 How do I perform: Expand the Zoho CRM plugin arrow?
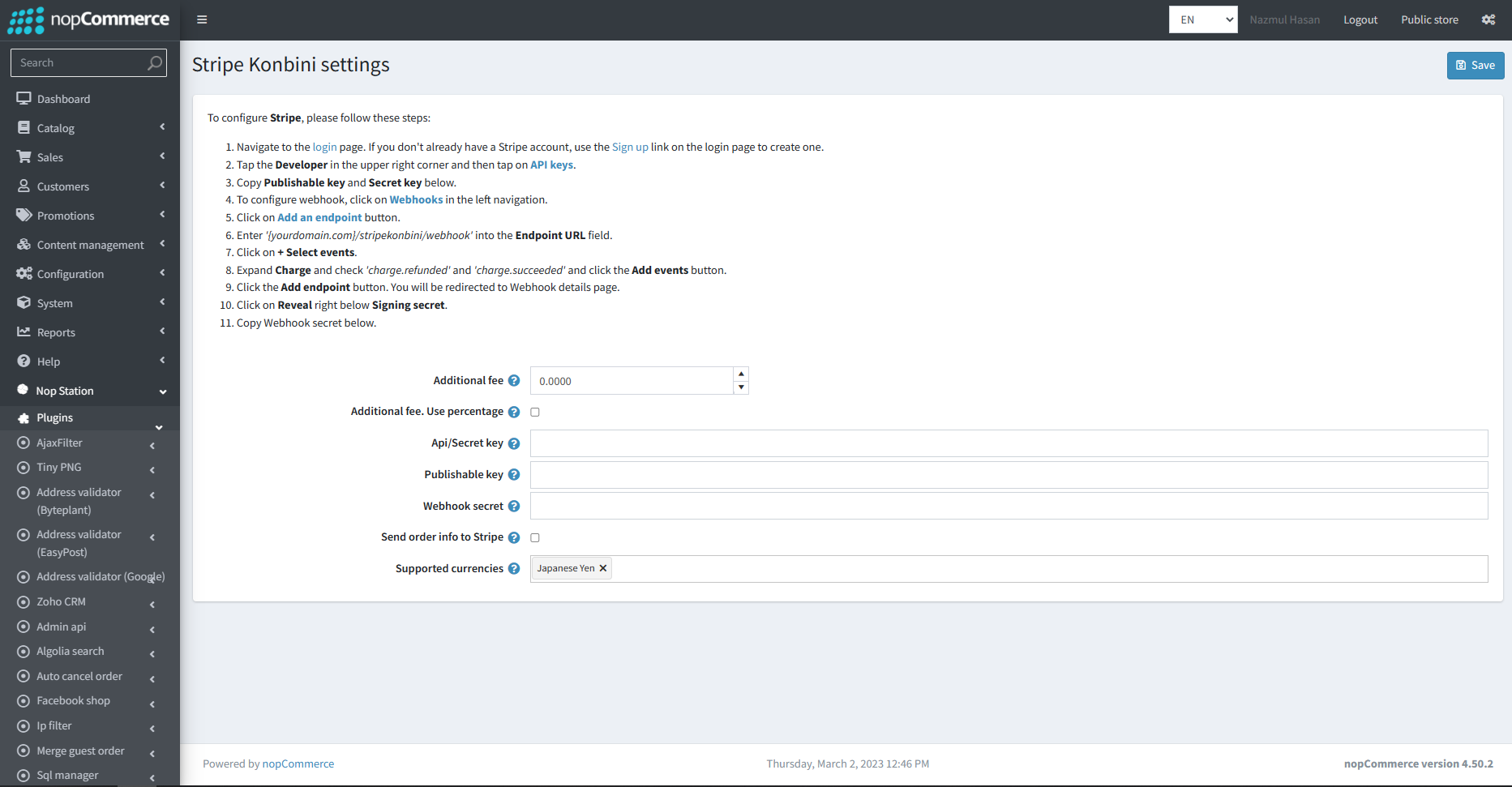[152, 605]
